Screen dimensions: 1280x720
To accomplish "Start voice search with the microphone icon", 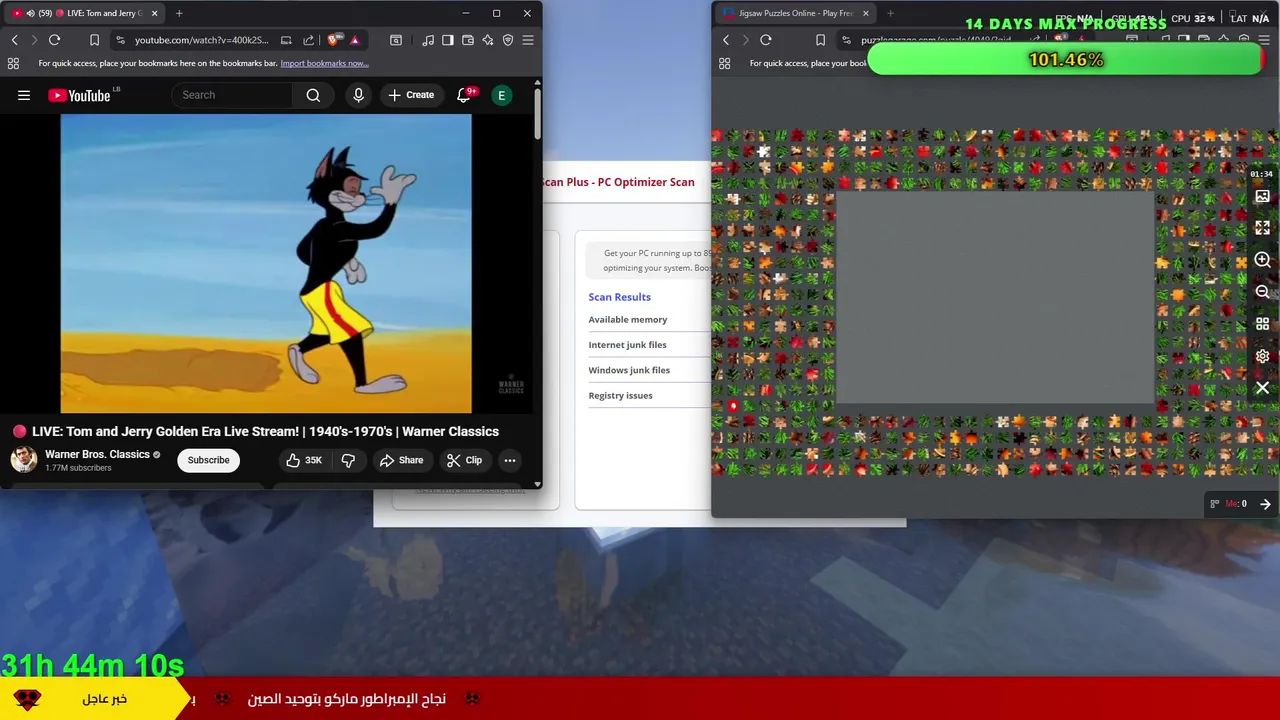I will coord(358,95).
